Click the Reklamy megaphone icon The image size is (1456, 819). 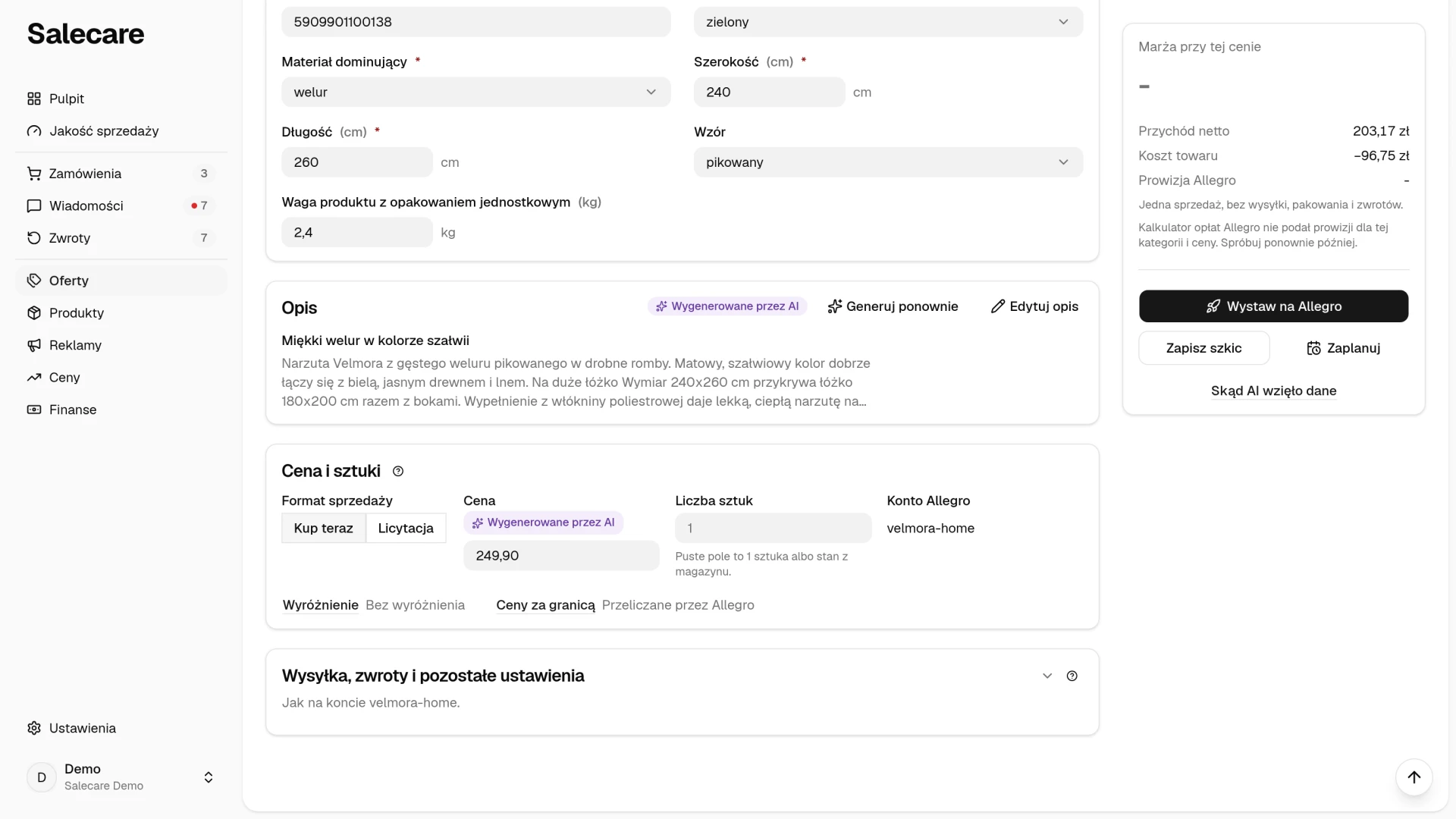34,345
